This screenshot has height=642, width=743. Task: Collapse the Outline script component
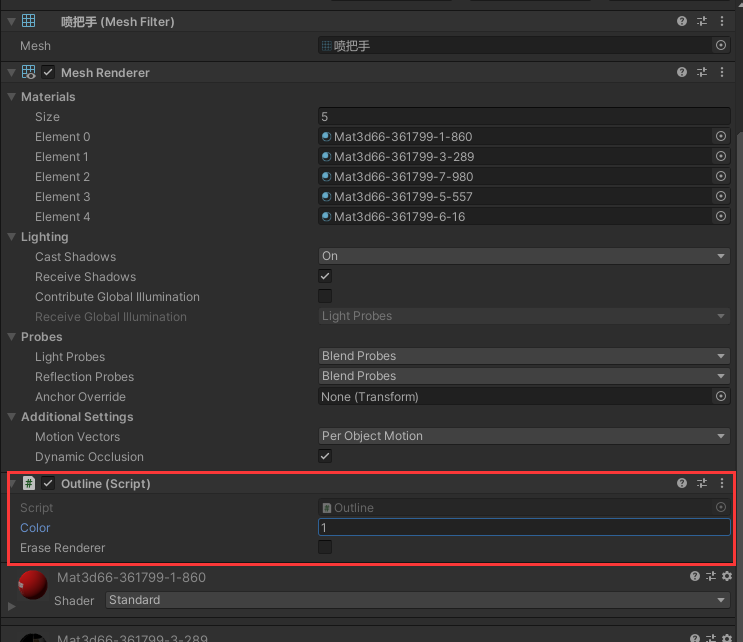(13, 484)
